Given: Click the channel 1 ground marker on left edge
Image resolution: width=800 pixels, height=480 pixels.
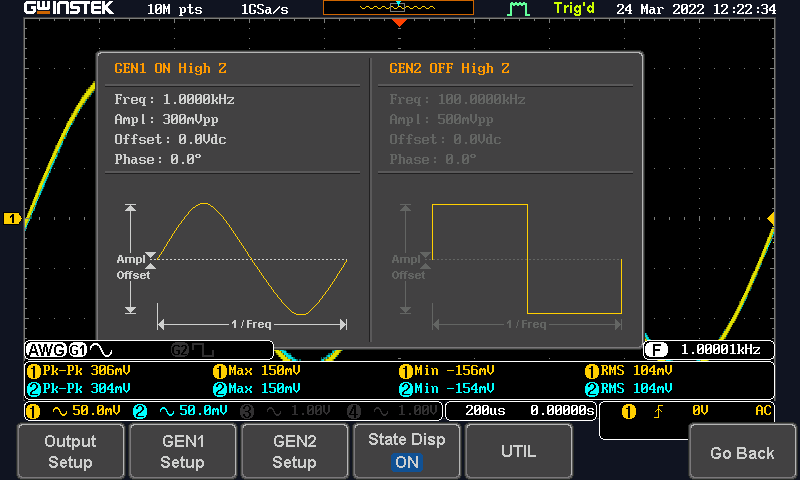Looking at the screenshot, I should tap(12, 218).
